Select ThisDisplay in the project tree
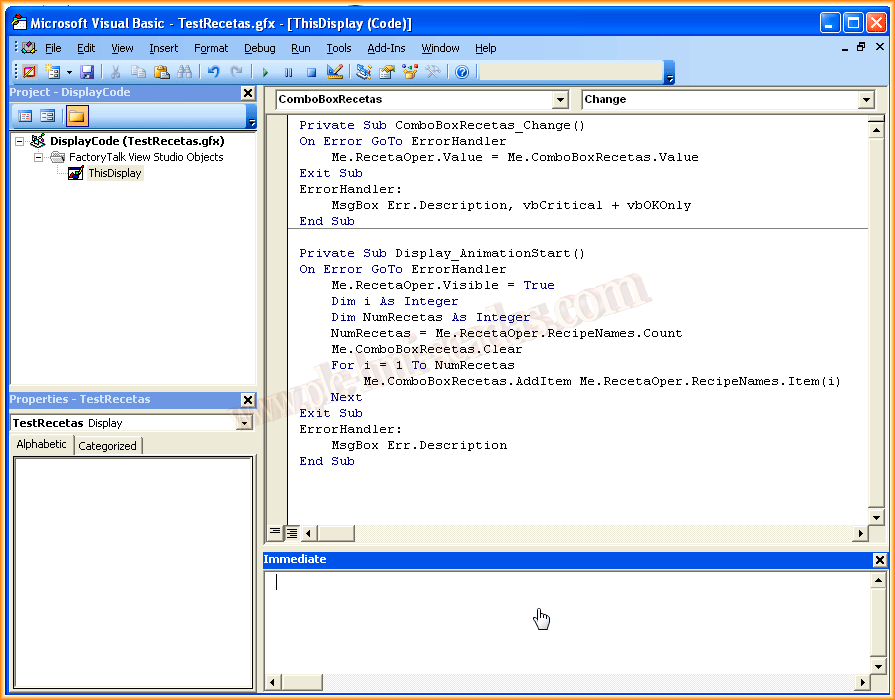 pos(114,173)
